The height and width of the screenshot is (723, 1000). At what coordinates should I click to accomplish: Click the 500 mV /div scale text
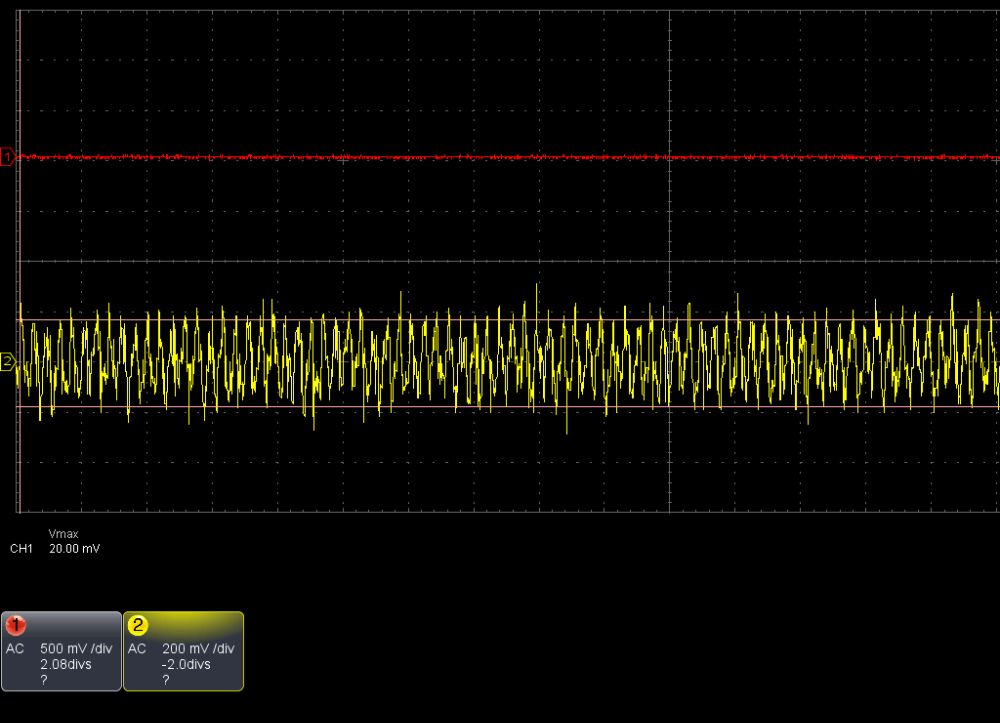(x=76, y=648)
